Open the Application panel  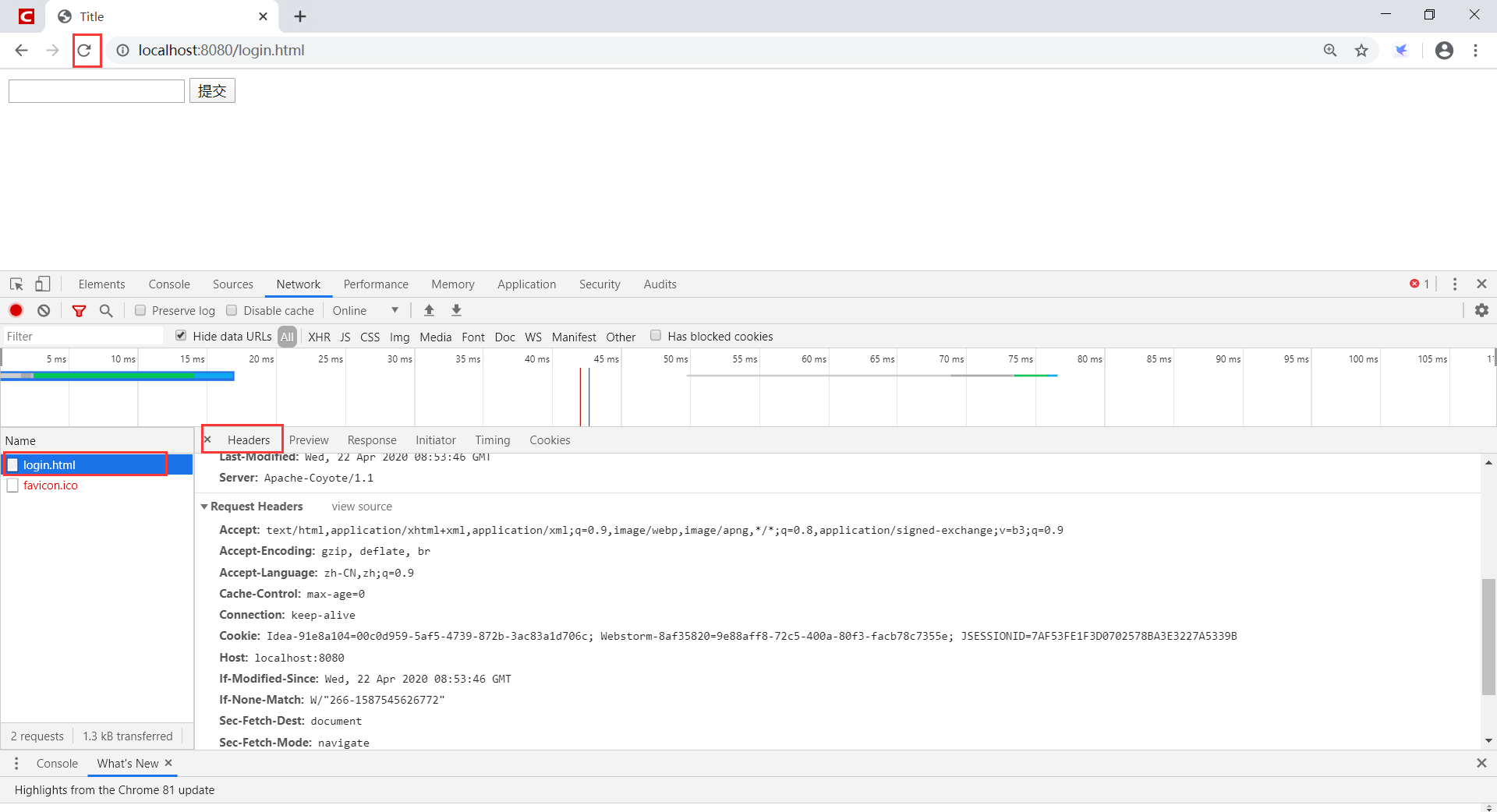(x=527, y=284)
